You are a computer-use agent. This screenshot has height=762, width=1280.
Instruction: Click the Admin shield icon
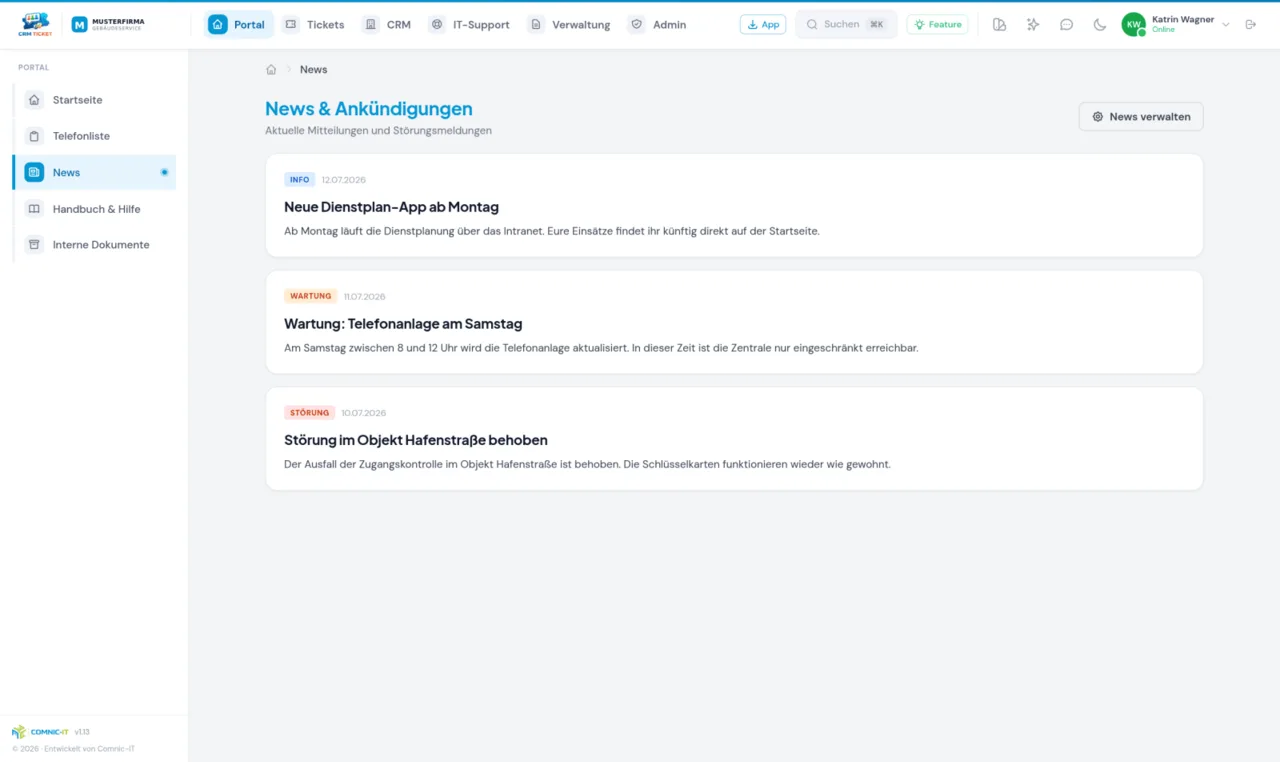[x=636, y=25]
